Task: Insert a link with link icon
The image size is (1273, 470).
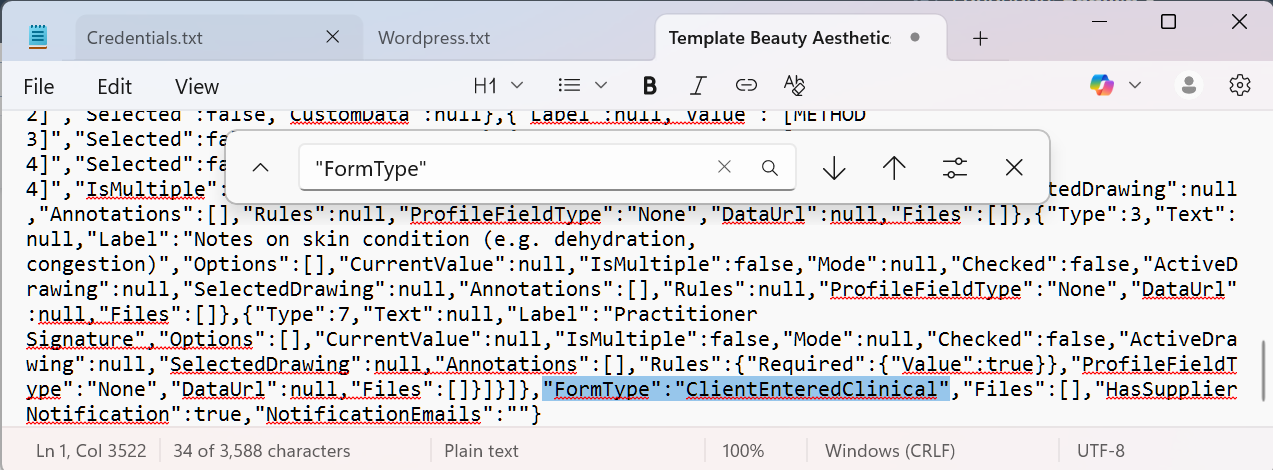Action: pyautogui.click(x=746, y=85)
